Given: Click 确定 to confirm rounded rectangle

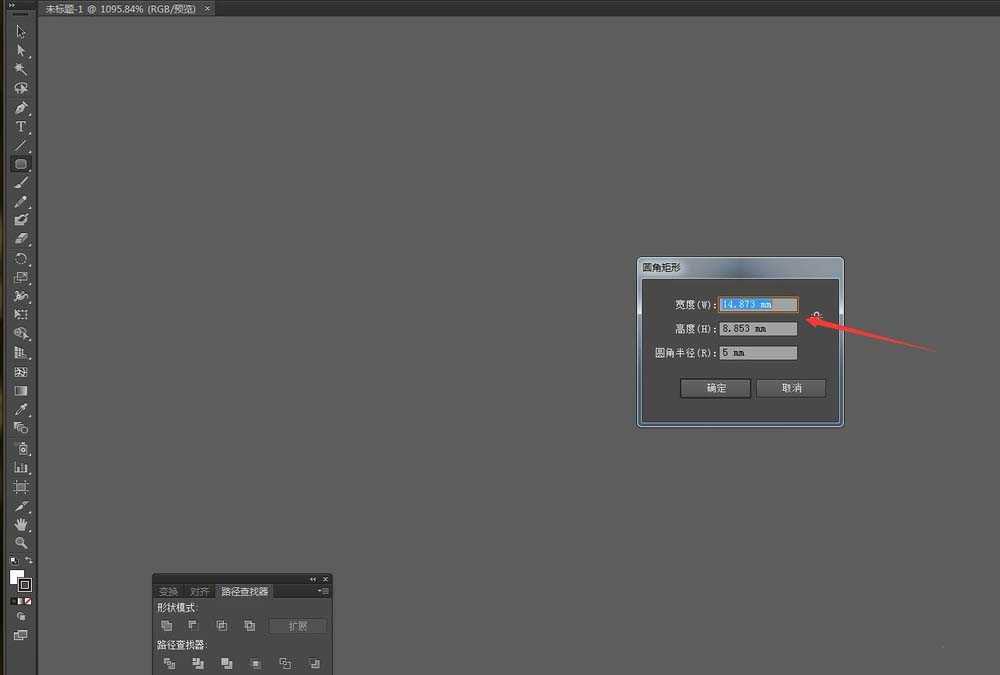Looking at the screenshot, I should 715,388.
